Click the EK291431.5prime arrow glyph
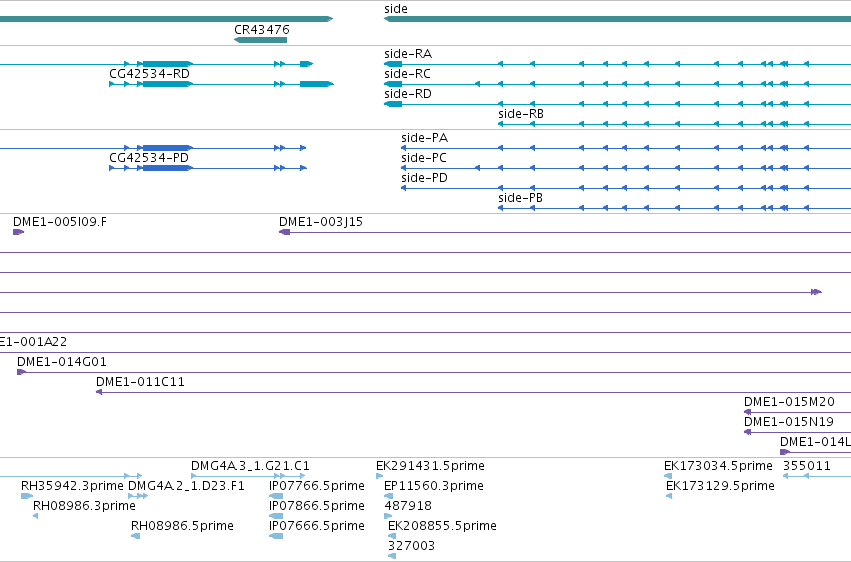The width and height of the screenshot is (851, 562). click(379, 476)
